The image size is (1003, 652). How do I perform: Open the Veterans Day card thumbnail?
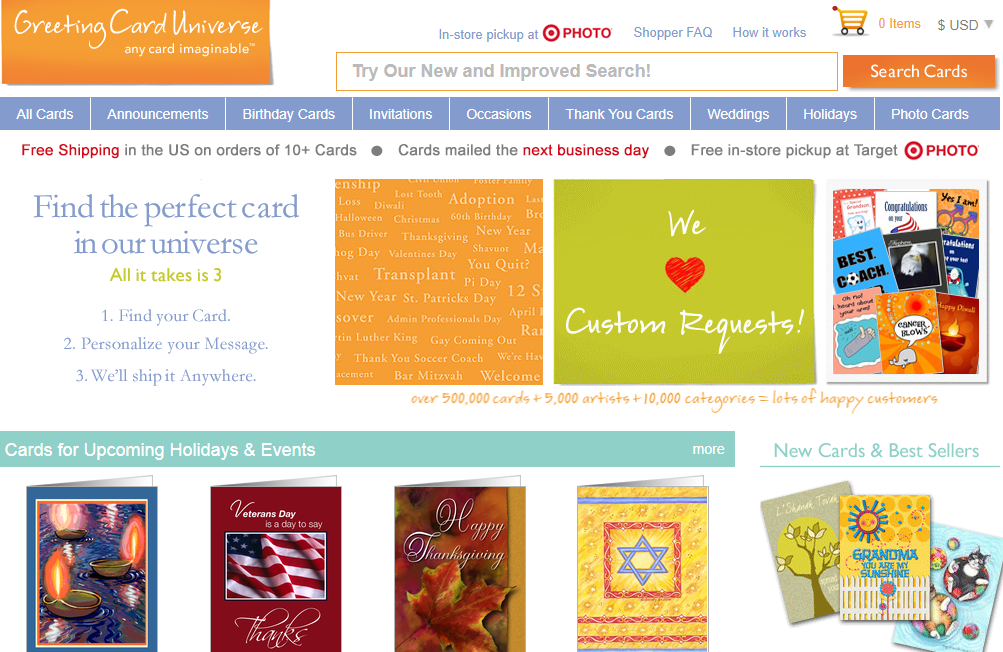[276, 566]
